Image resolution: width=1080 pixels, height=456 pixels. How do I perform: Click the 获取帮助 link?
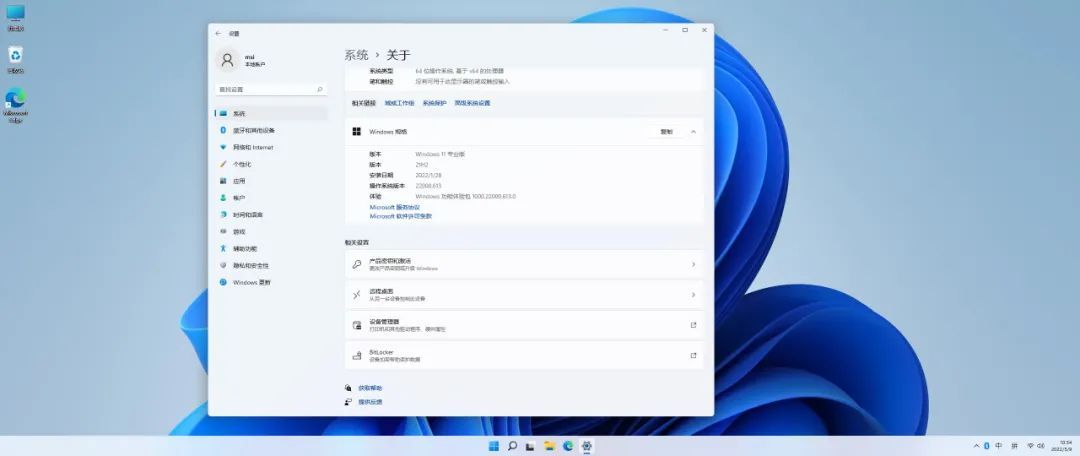click(x=370, y=388)
